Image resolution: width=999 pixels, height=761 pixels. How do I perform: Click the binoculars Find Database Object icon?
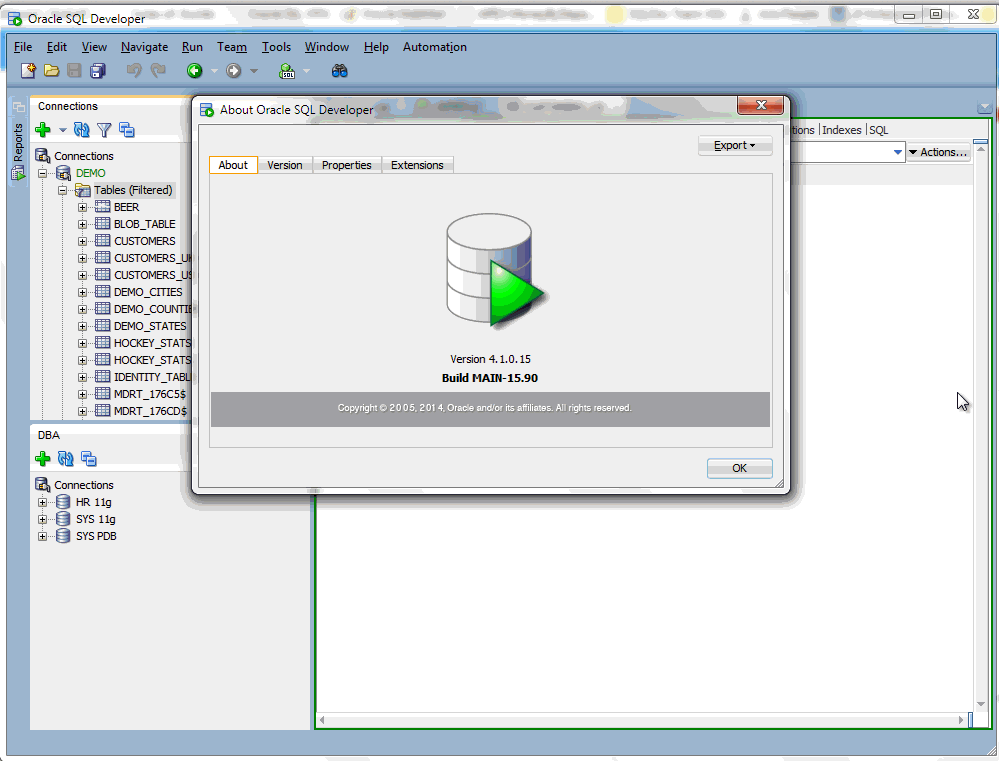[x=338, y=70]
